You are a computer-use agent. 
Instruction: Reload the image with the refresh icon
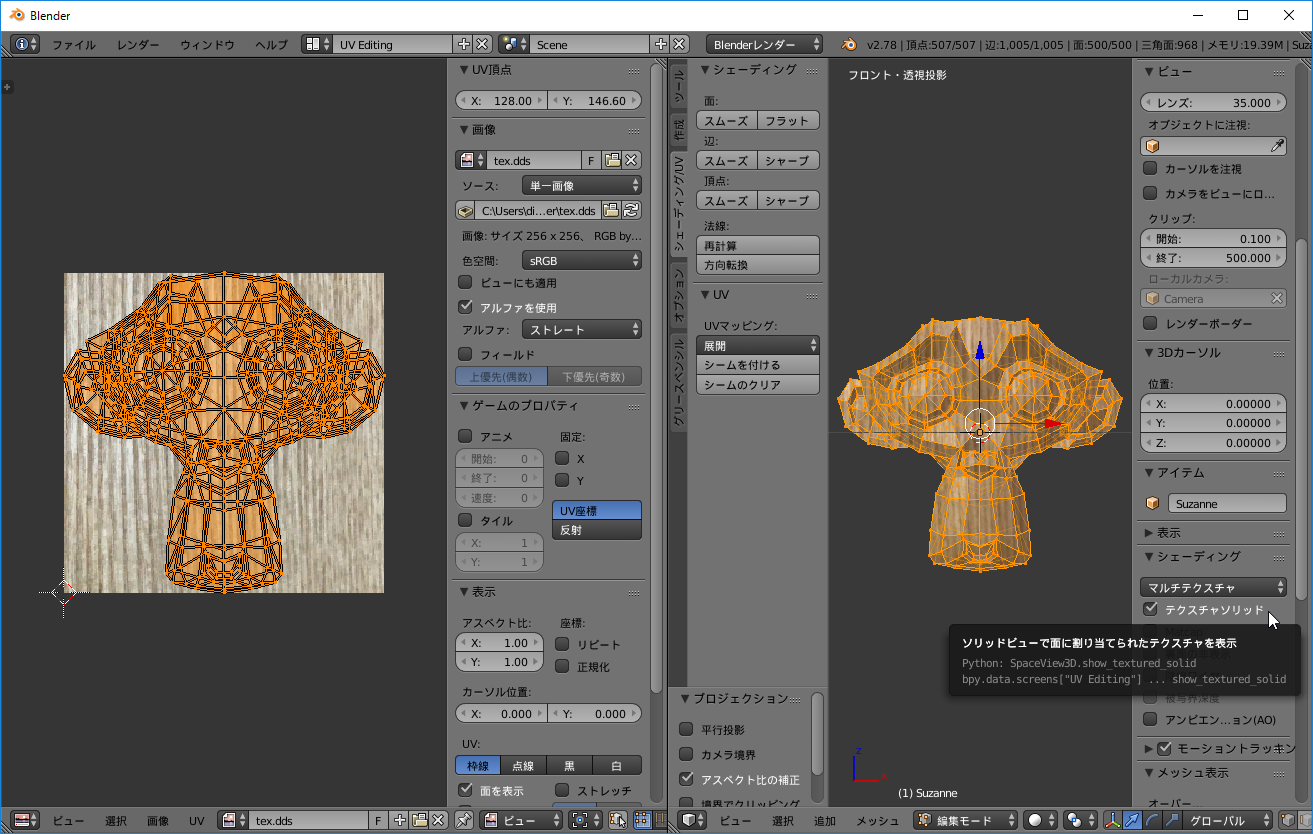pos(631,210)
